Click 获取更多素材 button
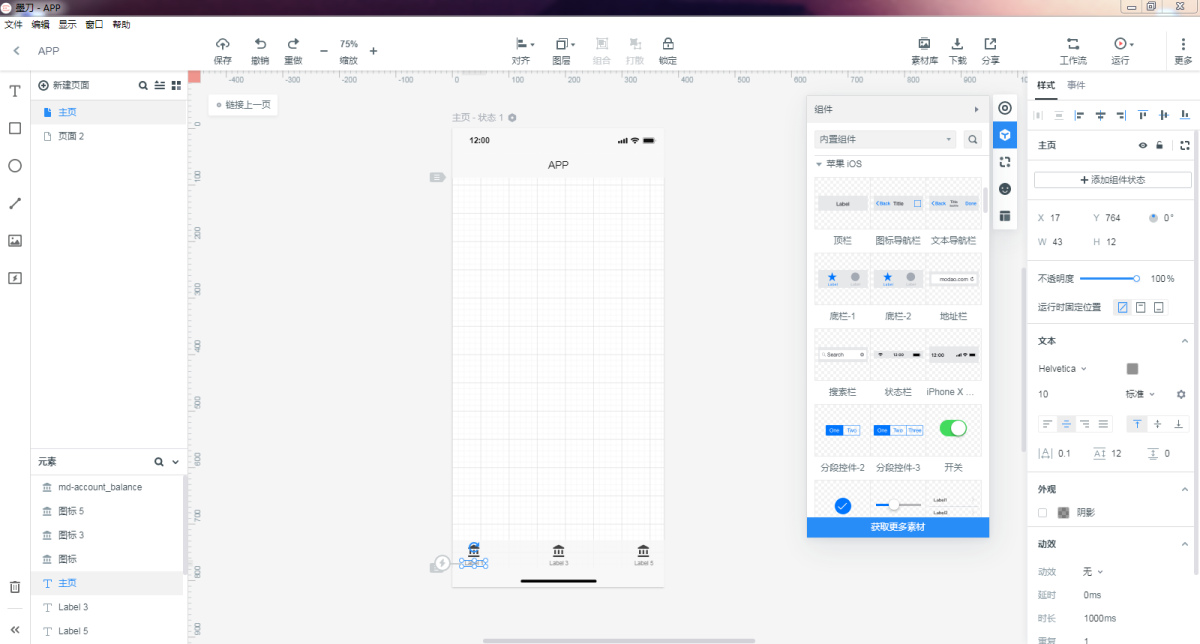This screenshot has height=644, width=1200. (897, 527)
